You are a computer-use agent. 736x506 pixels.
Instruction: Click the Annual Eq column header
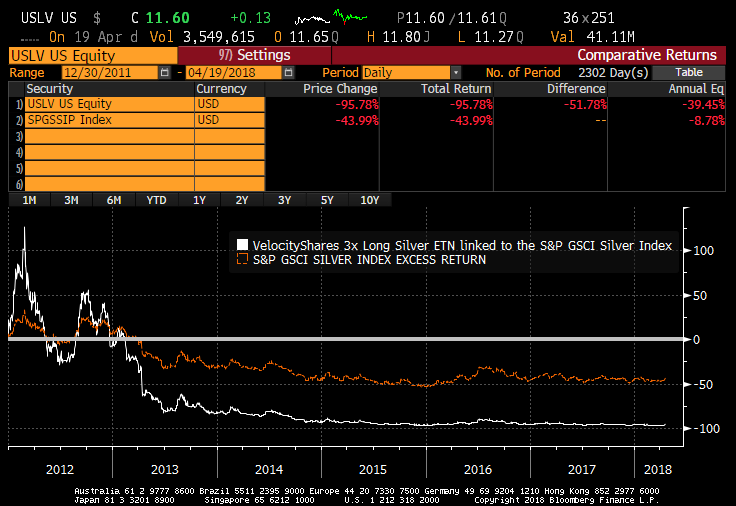(696, 89)
